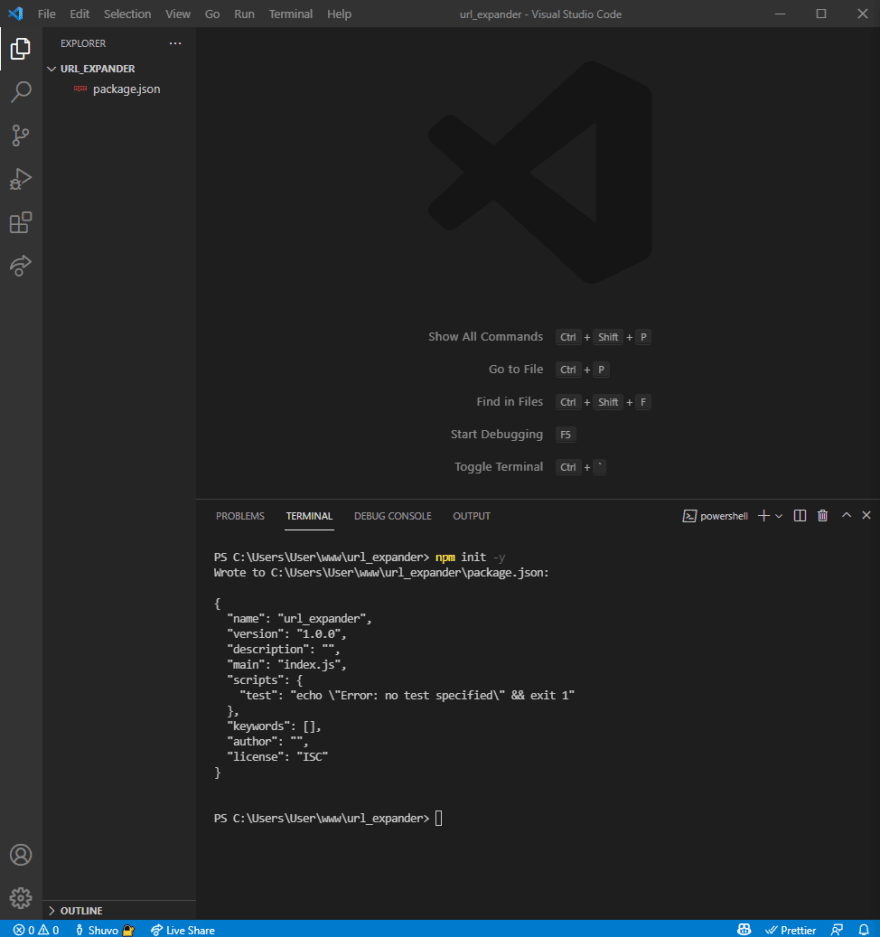Split the terminal panel
This screenshot has width=880, height=937.
pyautogui.click(x=800, y=516)
